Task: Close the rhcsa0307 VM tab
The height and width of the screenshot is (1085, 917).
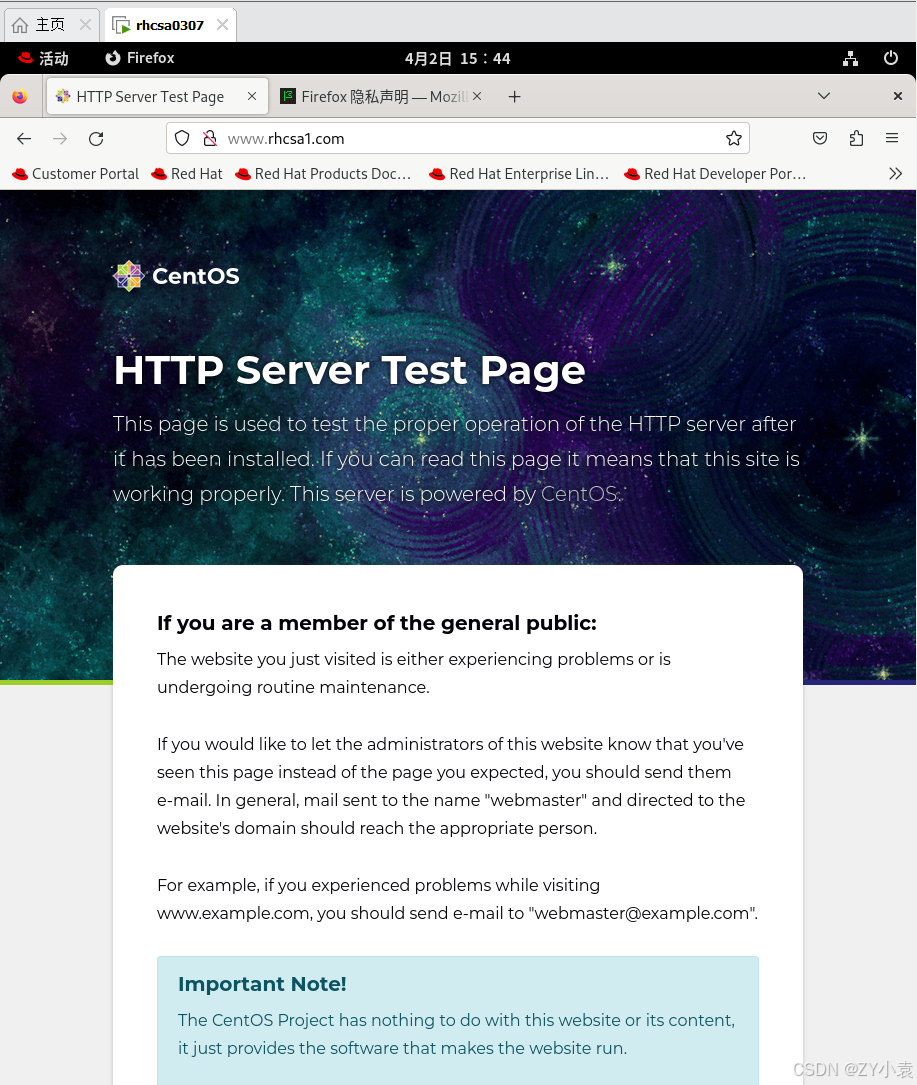Action: coord(222,25)
